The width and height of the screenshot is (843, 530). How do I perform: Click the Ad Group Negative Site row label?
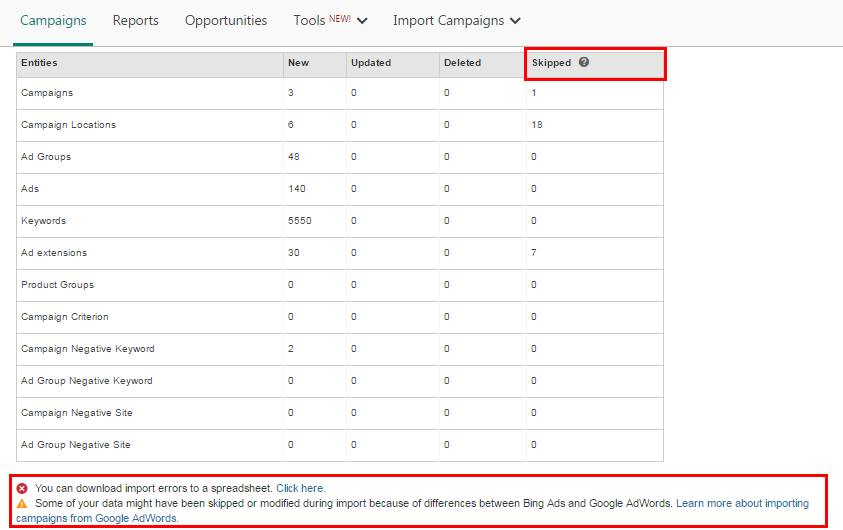point(75,445)
